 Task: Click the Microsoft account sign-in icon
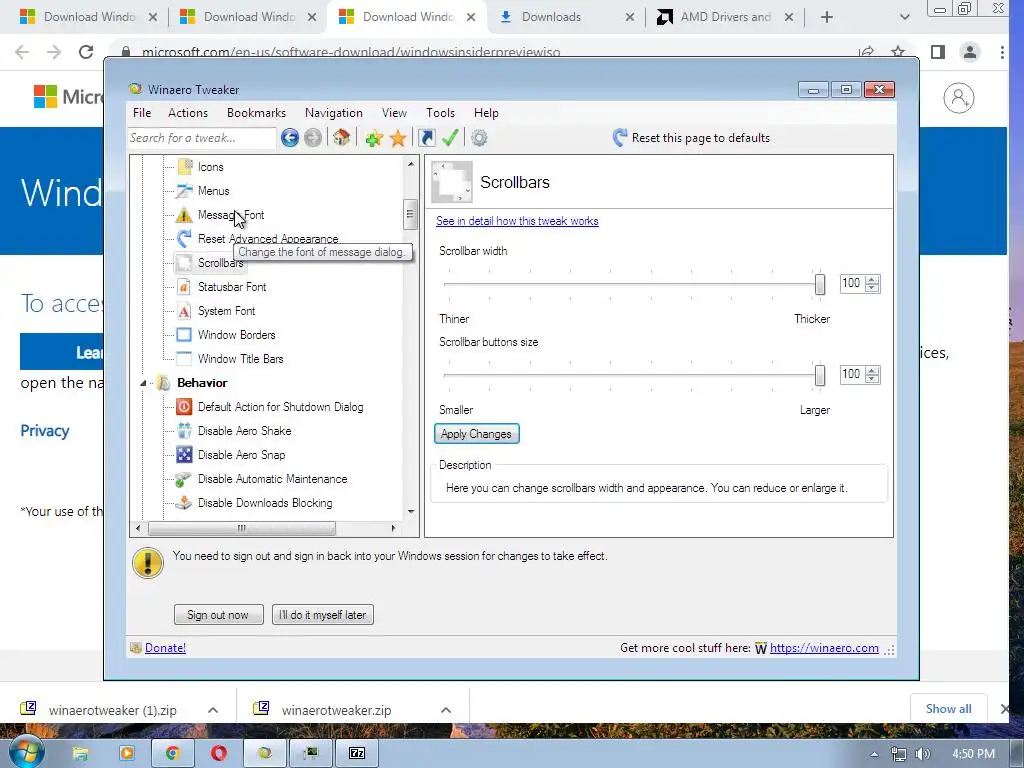coord(959,98)
